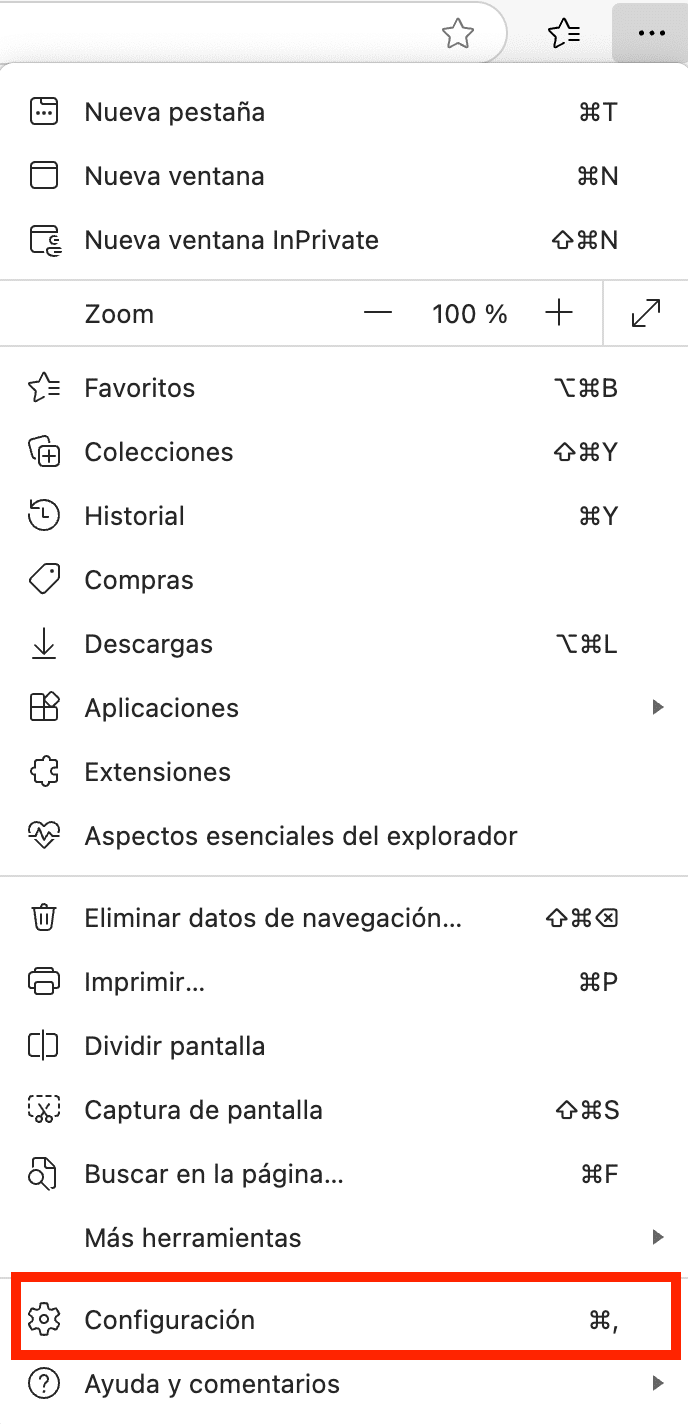This screenshot has height=1424, width=688.
Task: Decrease zoom with the minus button
Action: point(378,314)
